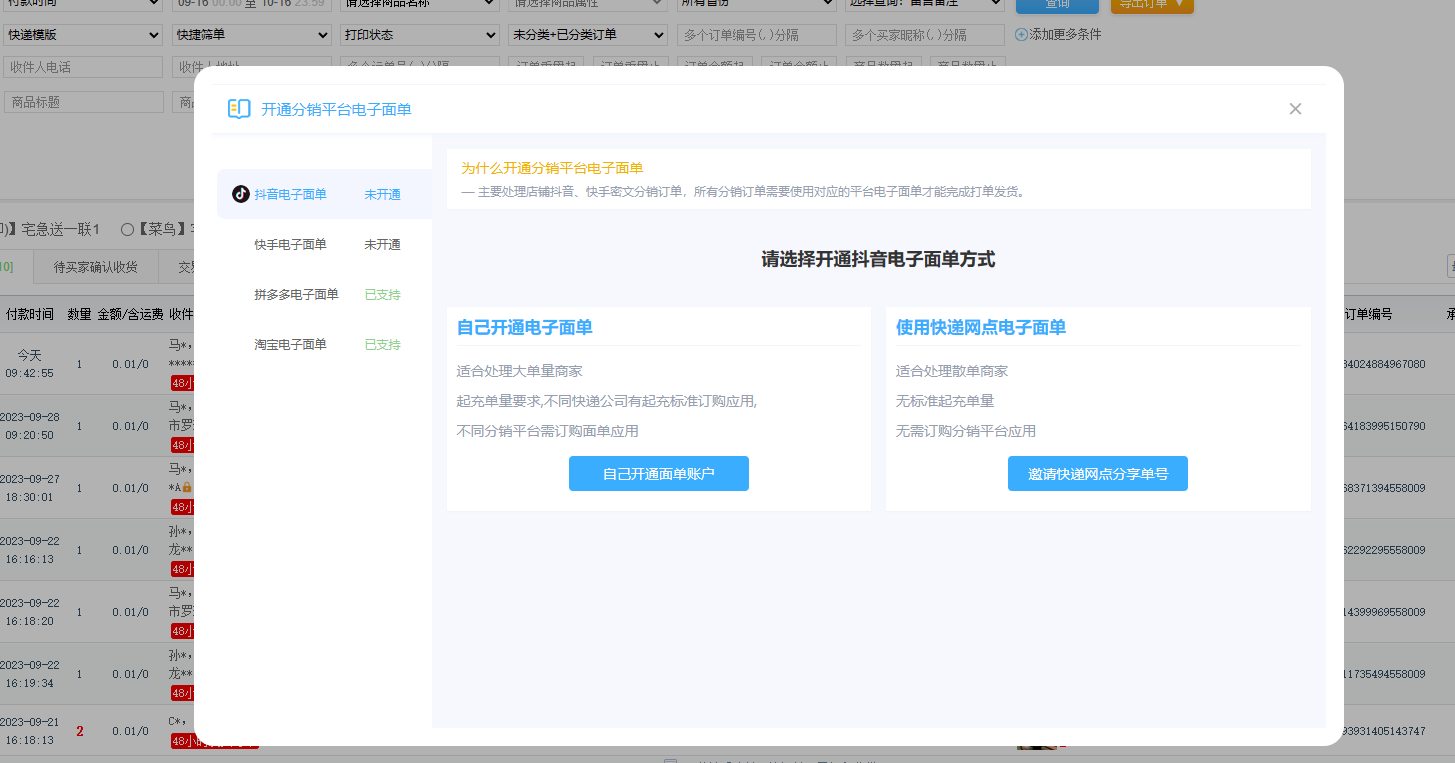The width and height of the screenshot is (1455, 763).
Task: Click the 2023-09-27 18:30:01 payment time cell
Action: point(29,488)
